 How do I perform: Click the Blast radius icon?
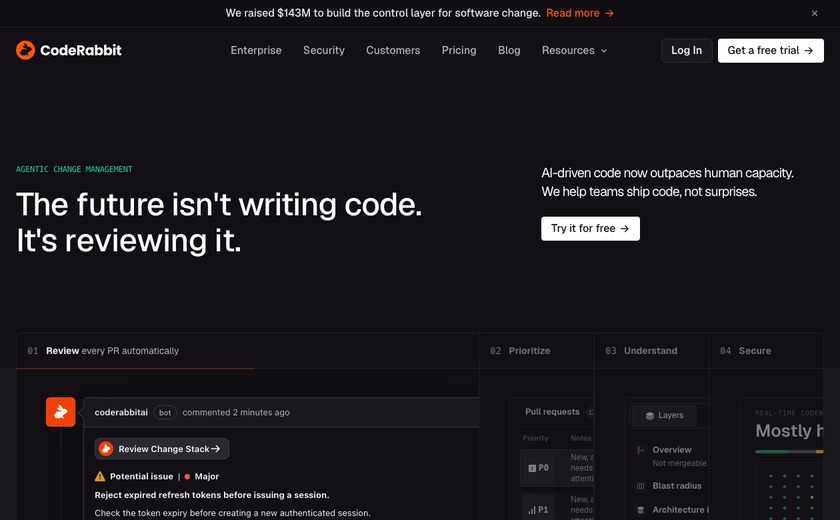[640, 486]
